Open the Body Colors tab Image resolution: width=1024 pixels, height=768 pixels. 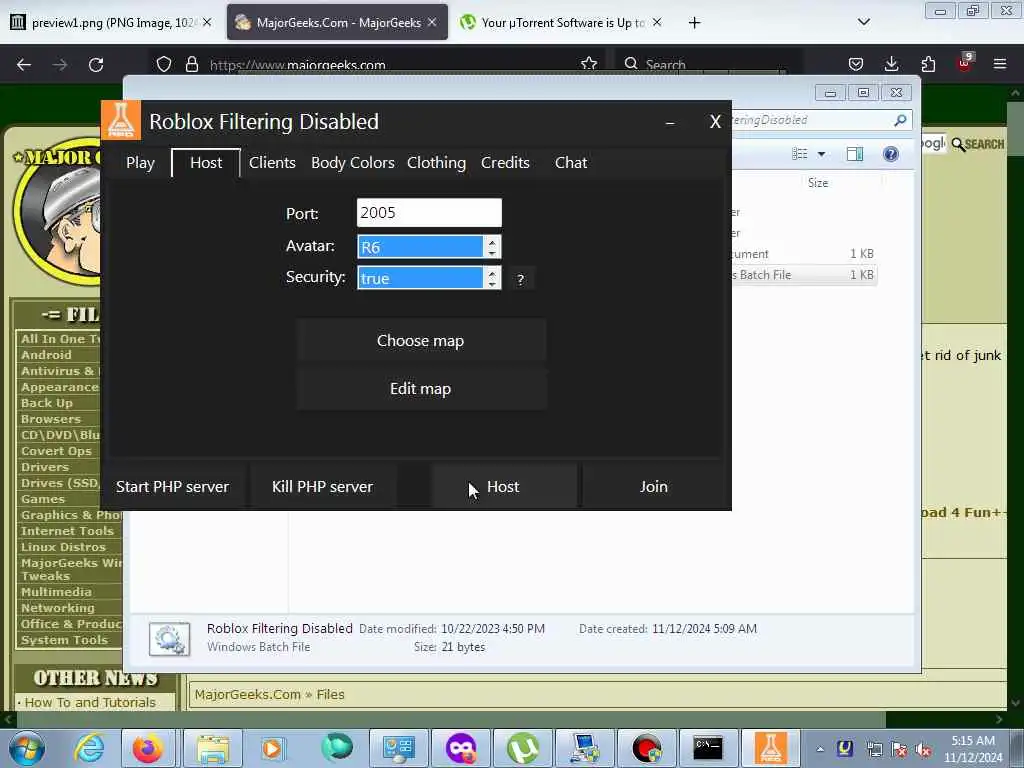pos(353,163)
